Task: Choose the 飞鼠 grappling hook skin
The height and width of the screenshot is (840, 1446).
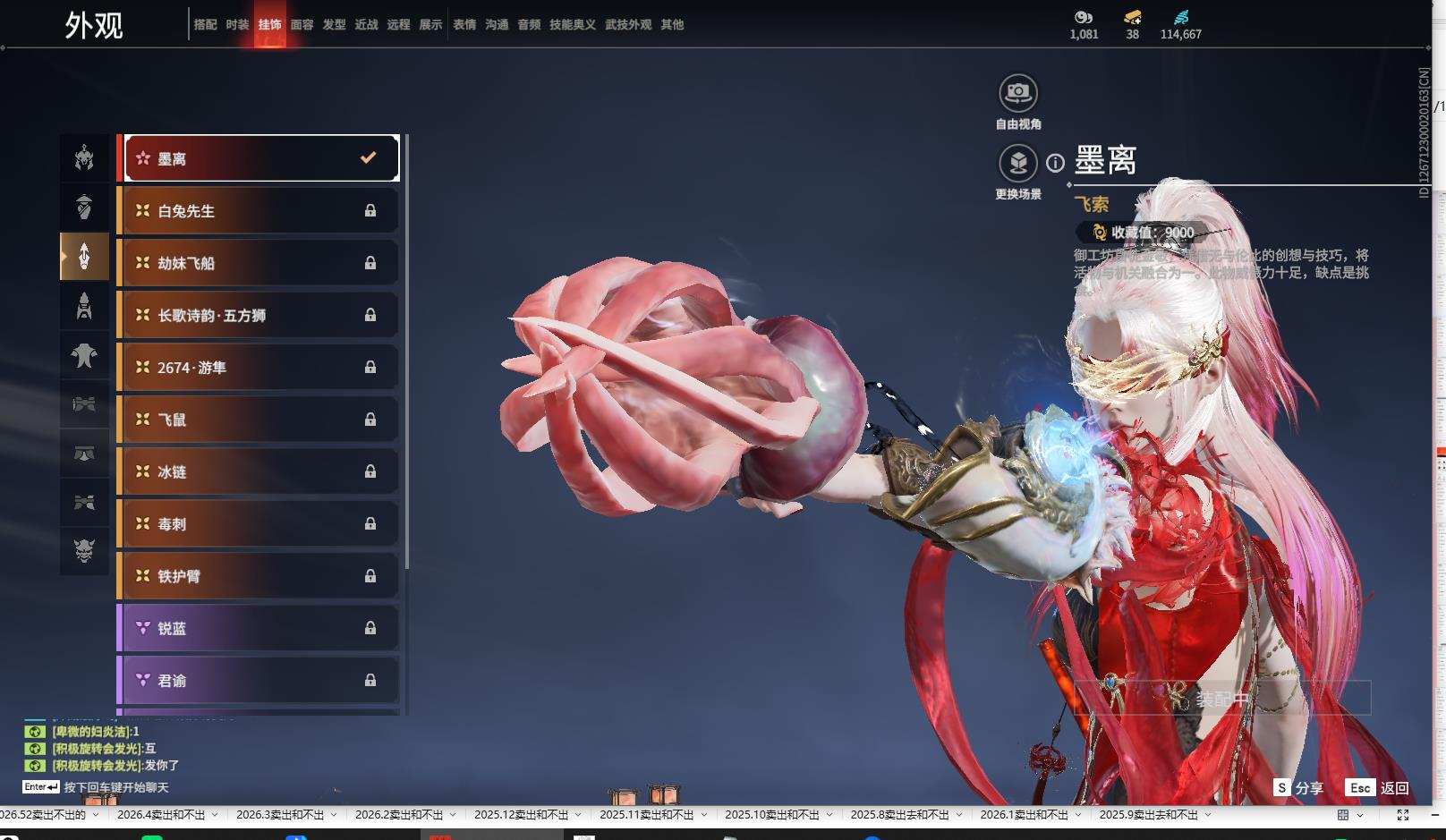Action: click(258, 420)
